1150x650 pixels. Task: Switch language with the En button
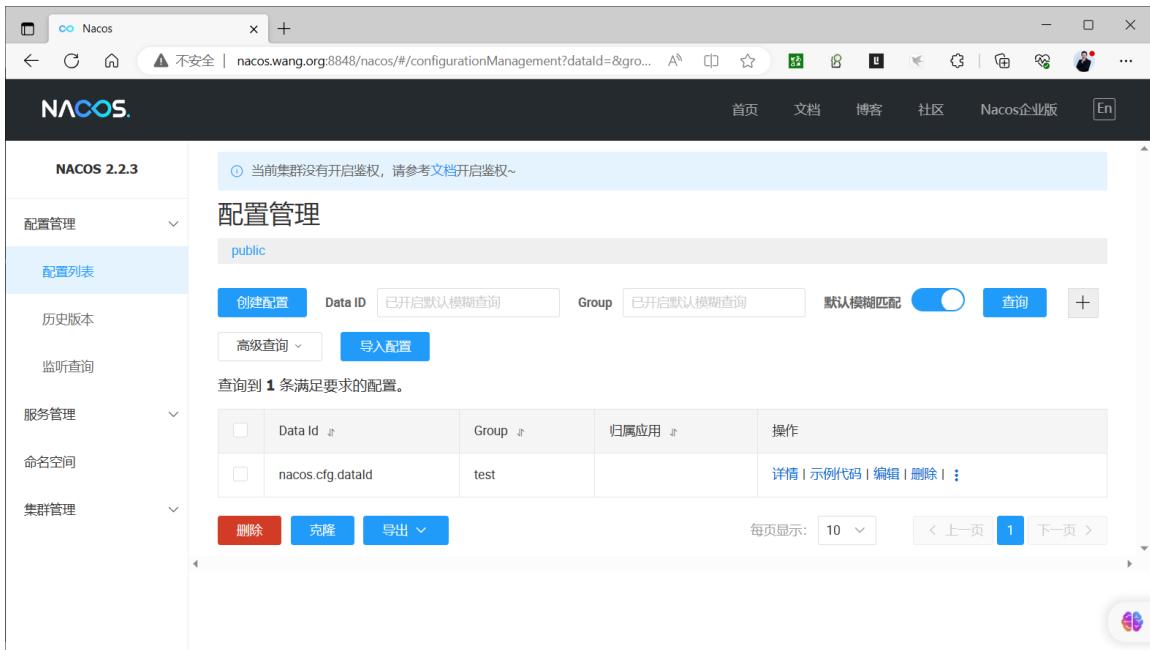(1104, 109)
